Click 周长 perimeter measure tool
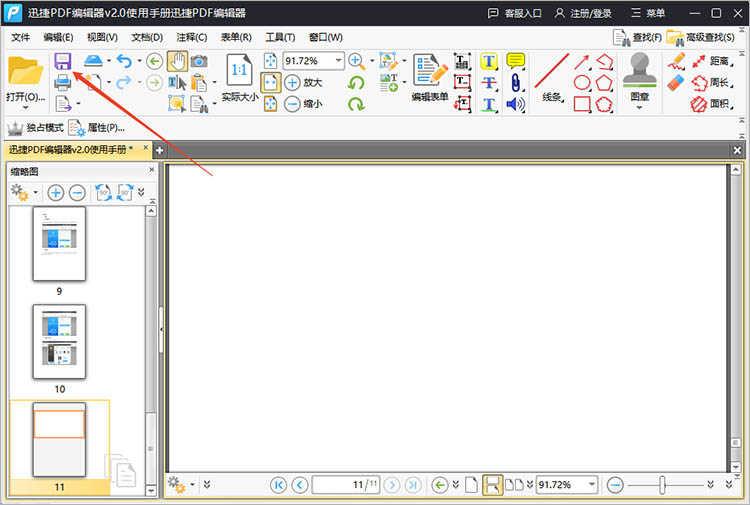Viewport: 750px width, 505px height. pyautogui.click(x=713, y=83)
